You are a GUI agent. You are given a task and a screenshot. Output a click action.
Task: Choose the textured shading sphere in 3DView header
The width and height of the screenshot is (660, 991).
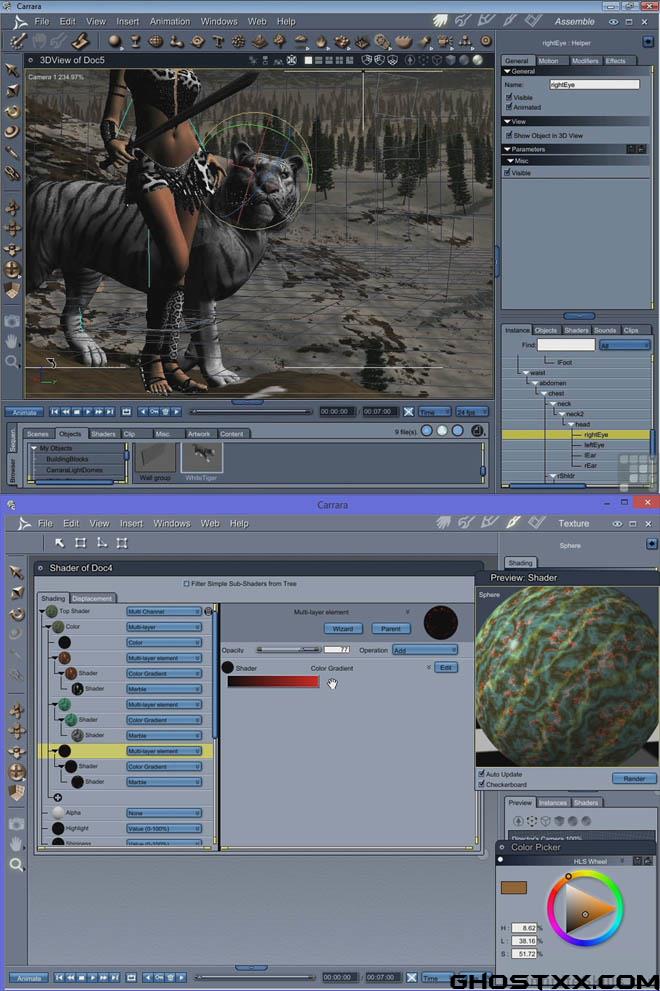point(478,60)
